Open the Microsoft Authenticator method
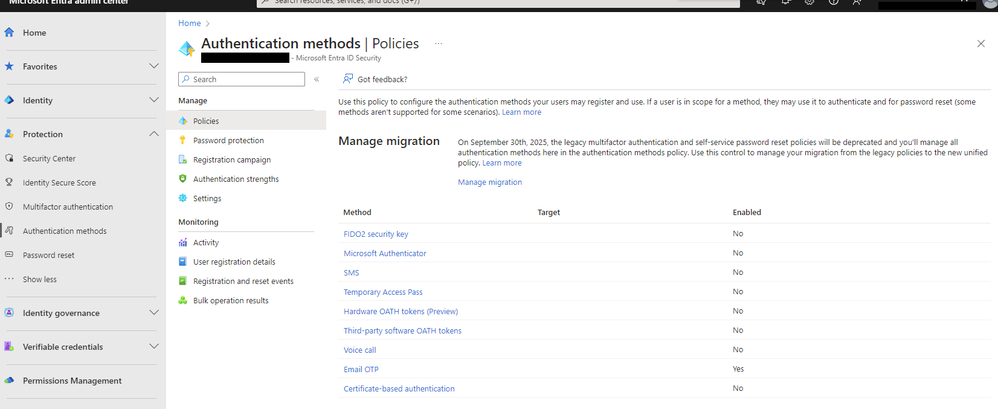Screen dimensions: 998x409 click(x=385, y=253)
